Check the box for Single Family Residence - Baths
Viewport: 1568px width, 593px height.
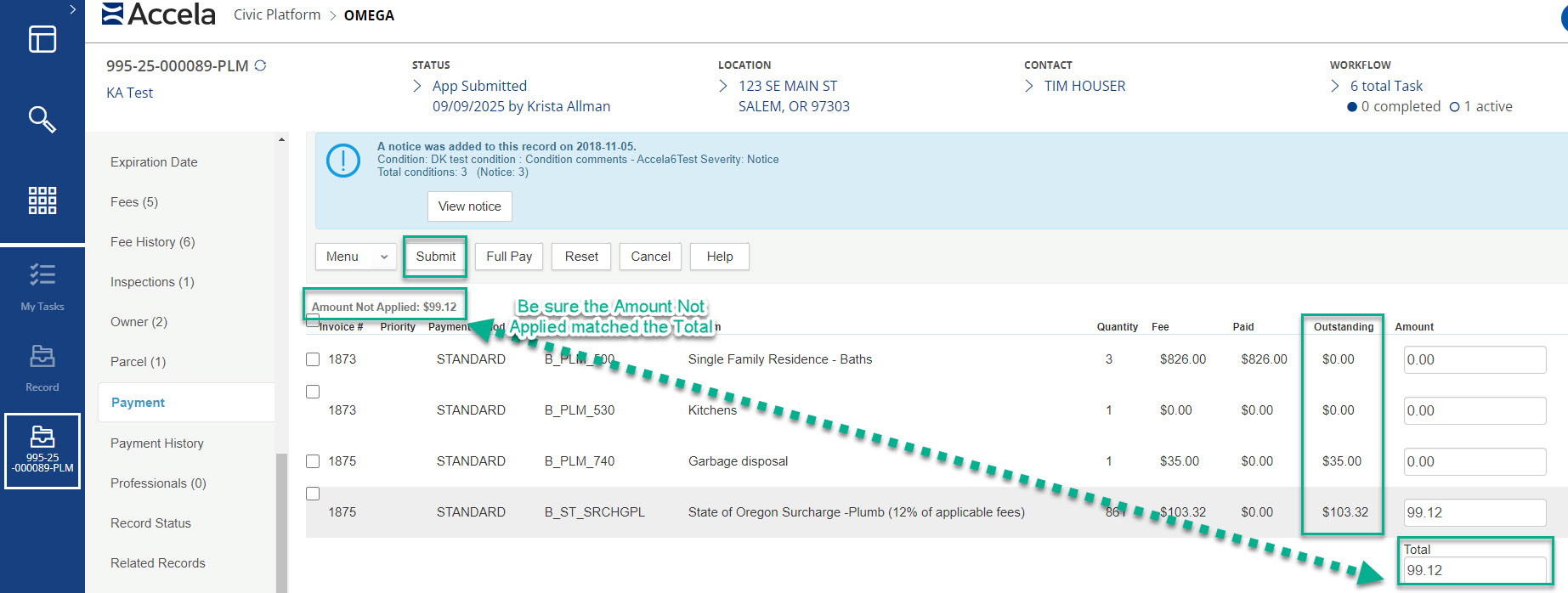[x=313, y=359]
